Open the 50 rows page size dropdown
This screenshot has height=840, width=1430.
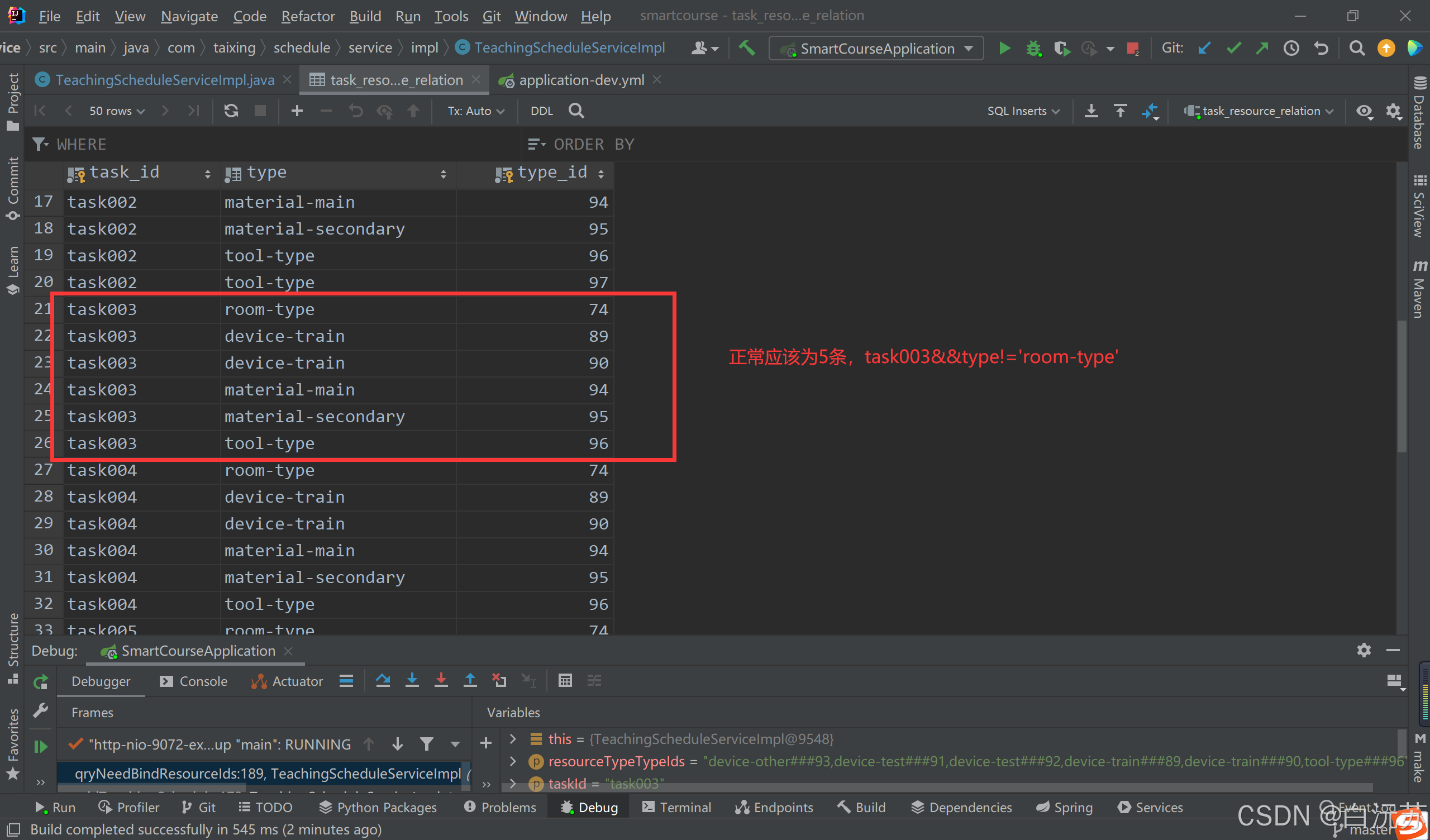[x=116, y=111]
